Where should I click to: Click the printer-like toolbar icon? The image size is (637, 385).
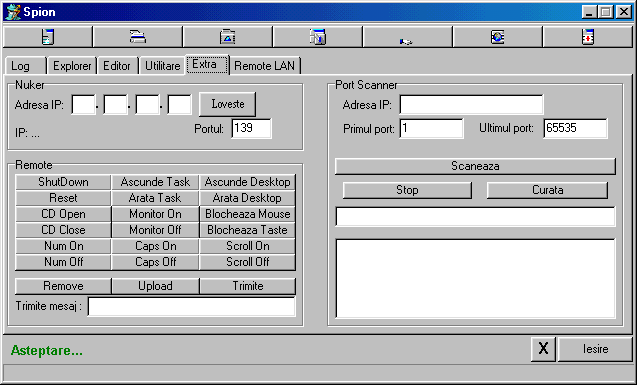(138, 37)
